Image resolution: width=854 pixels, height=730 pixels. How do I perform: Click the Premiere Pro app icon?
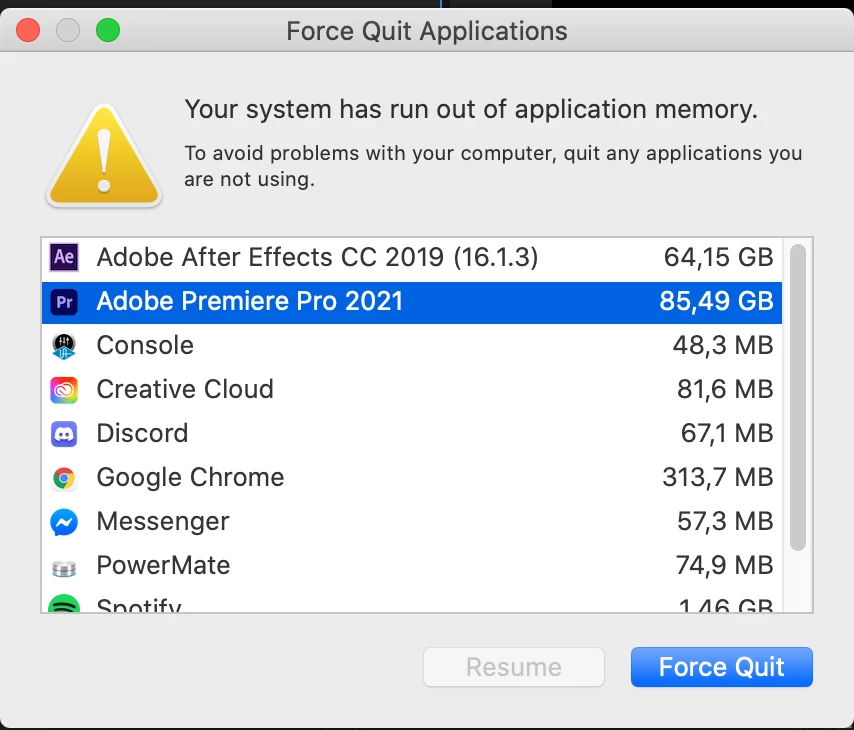point(64,302)
